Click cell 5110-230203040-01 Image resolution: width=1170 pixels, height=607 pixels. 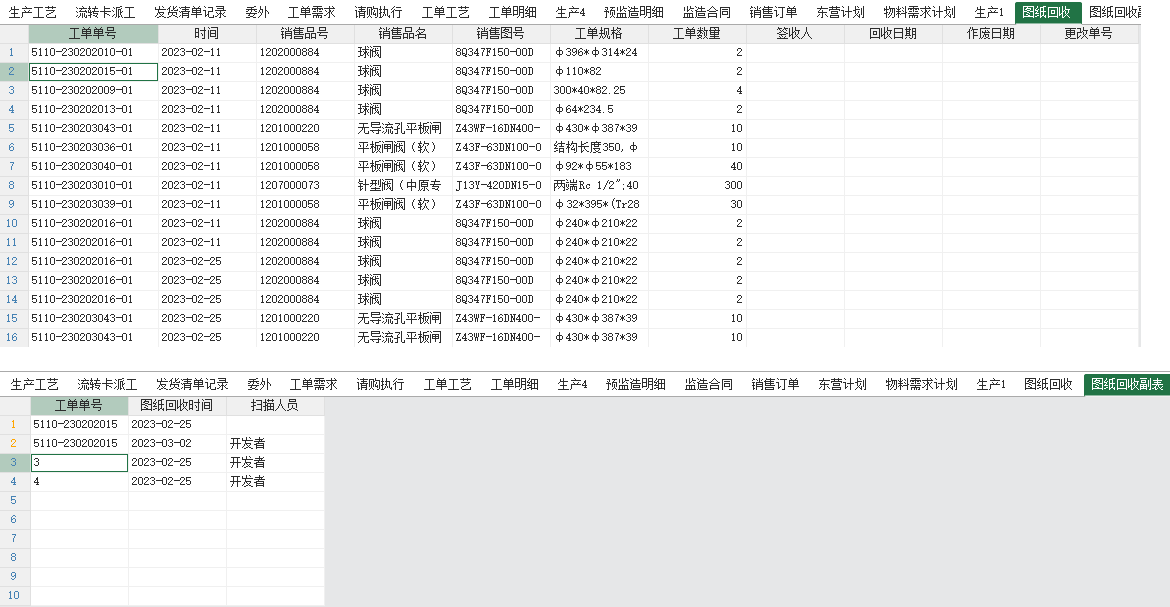(x=93, y=166)
